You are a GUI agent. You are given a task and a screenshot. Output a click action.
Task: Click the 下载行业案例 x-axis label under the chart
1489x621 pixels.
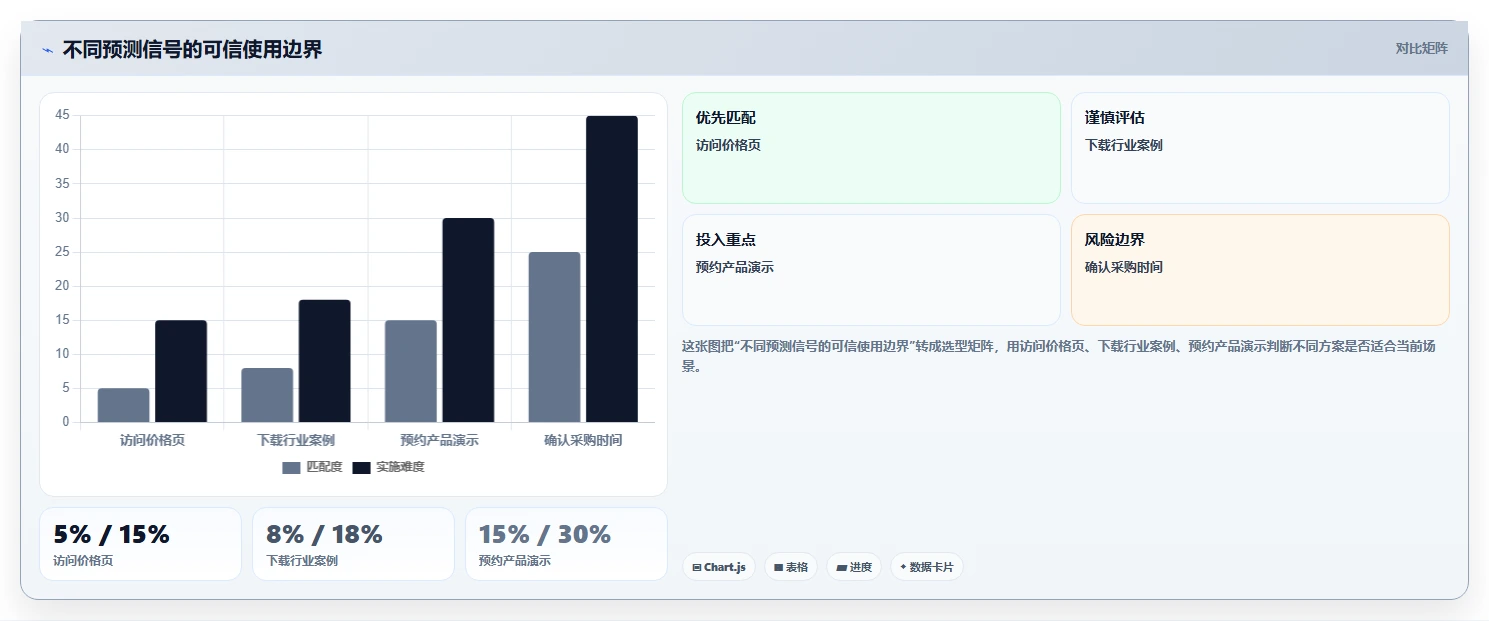(x=296, y=440)
